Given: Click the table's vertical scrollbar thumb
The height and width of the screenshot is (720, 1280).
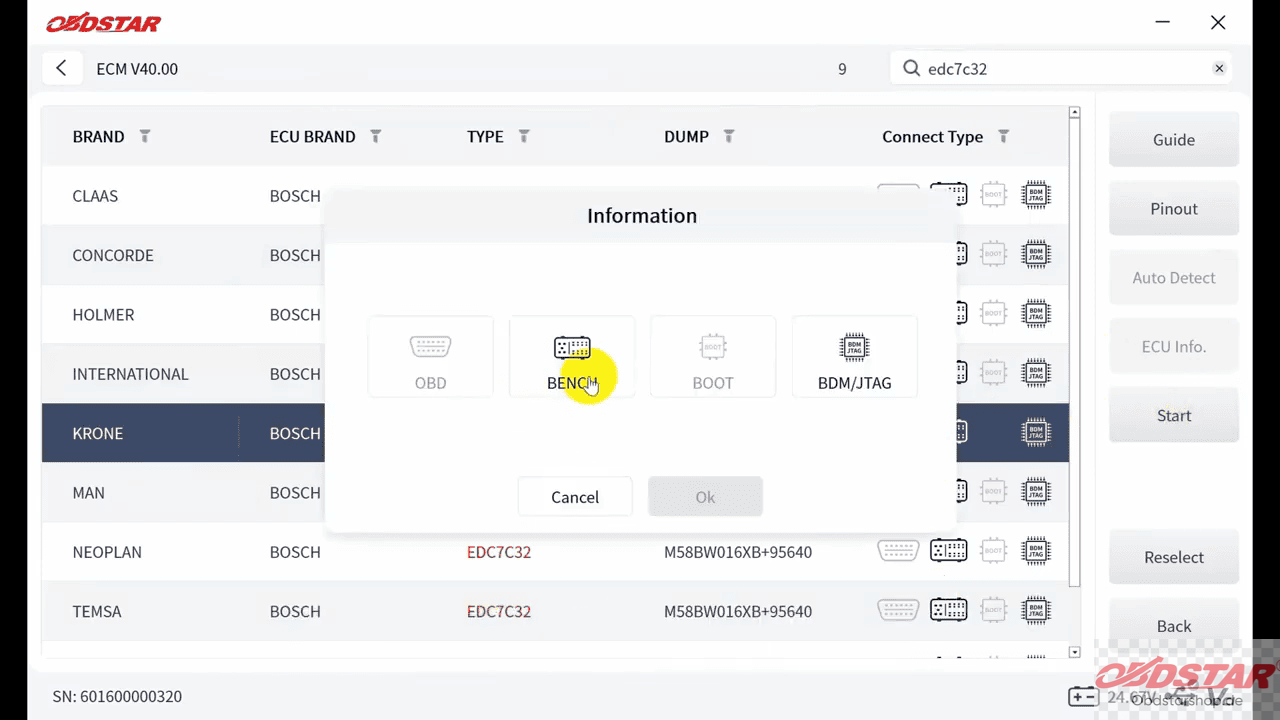Looking at the screenshot, I should pyautogui.click(x=1075, y=353).
